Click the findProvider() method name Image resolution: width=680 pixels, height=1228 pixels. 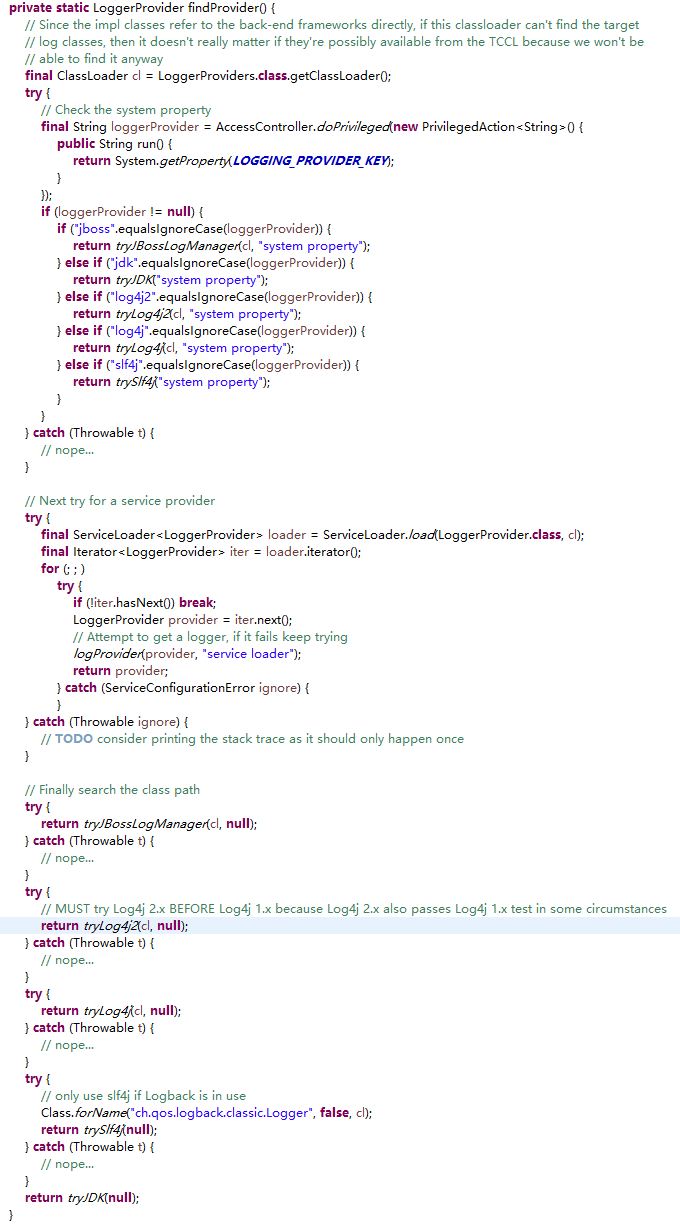pyautogui.click(x=230, y=8)
